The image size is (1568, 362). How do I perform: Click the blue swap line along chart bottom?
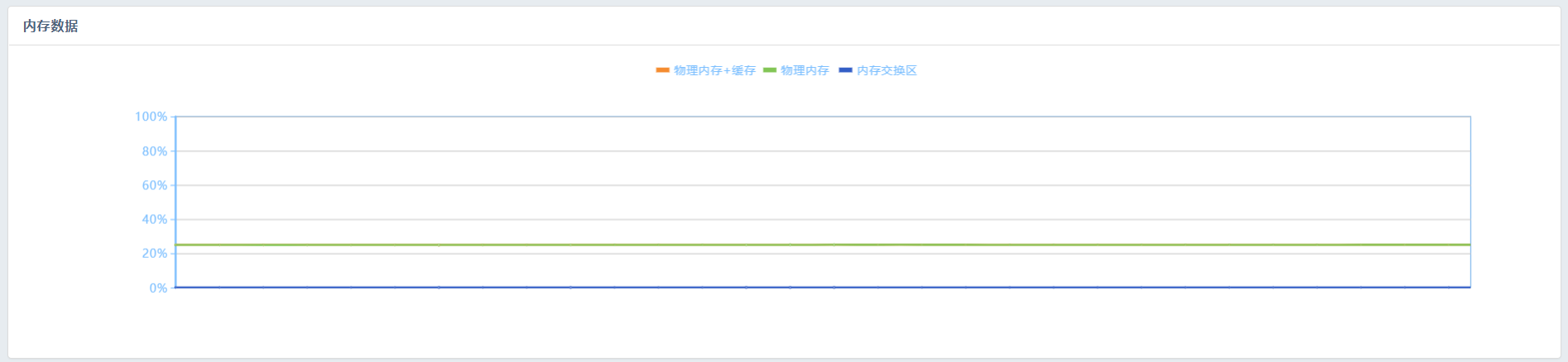[x=822, y=287]
